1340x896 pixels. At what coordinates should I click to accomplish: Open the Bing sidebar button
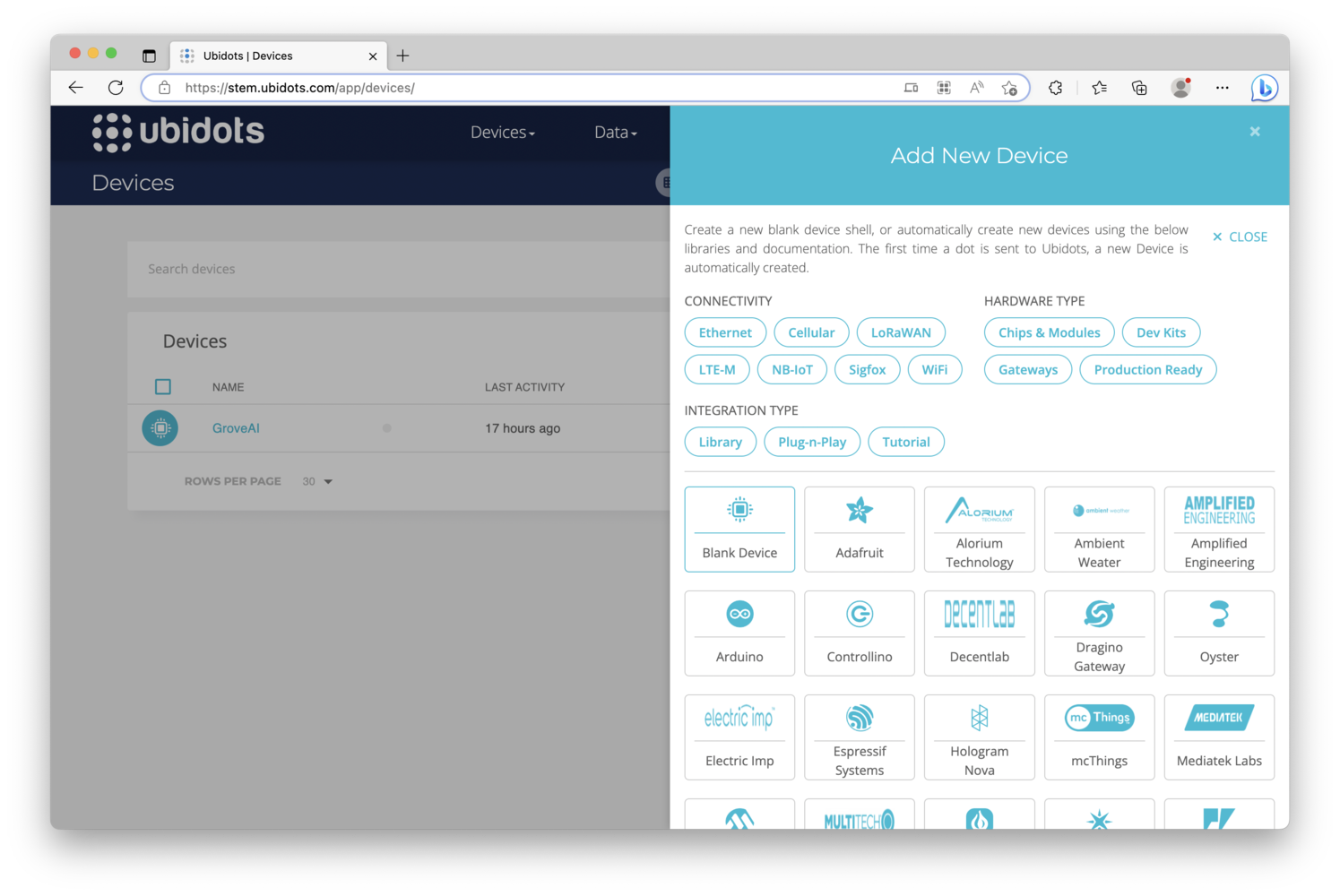pos(1264,88)
